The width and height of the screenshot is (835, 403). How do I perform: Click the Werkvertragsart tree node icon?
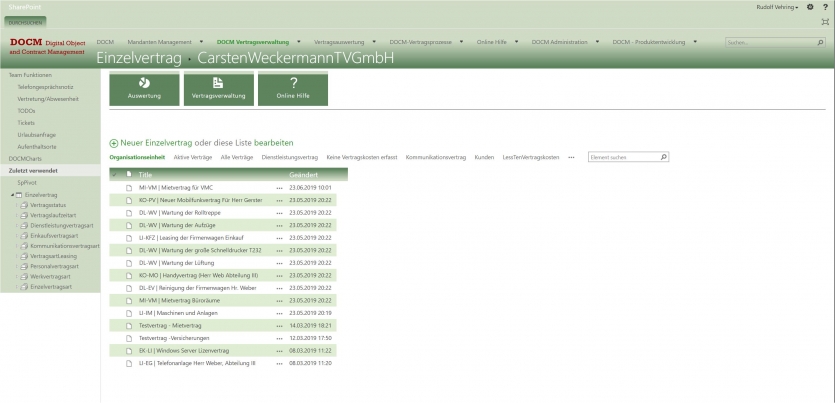(24, 277)
